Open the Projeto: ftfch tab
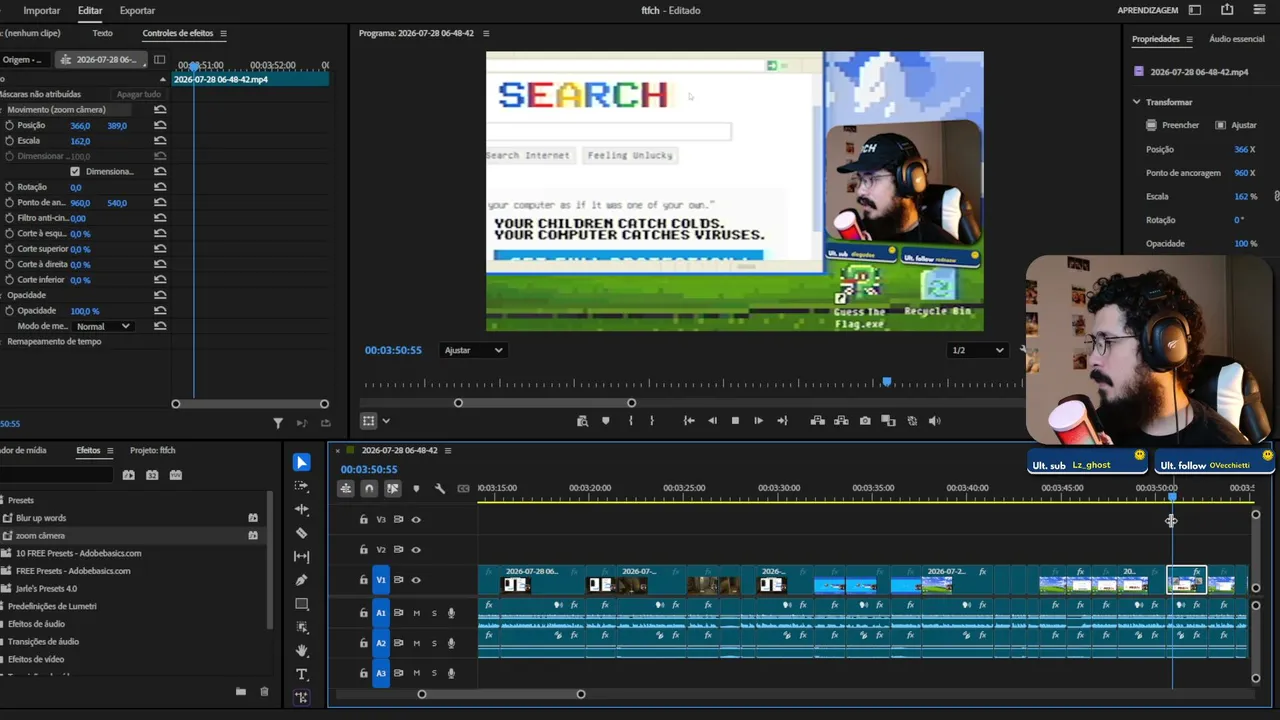This screenshot has height=720, width=1280. point(153,450)
